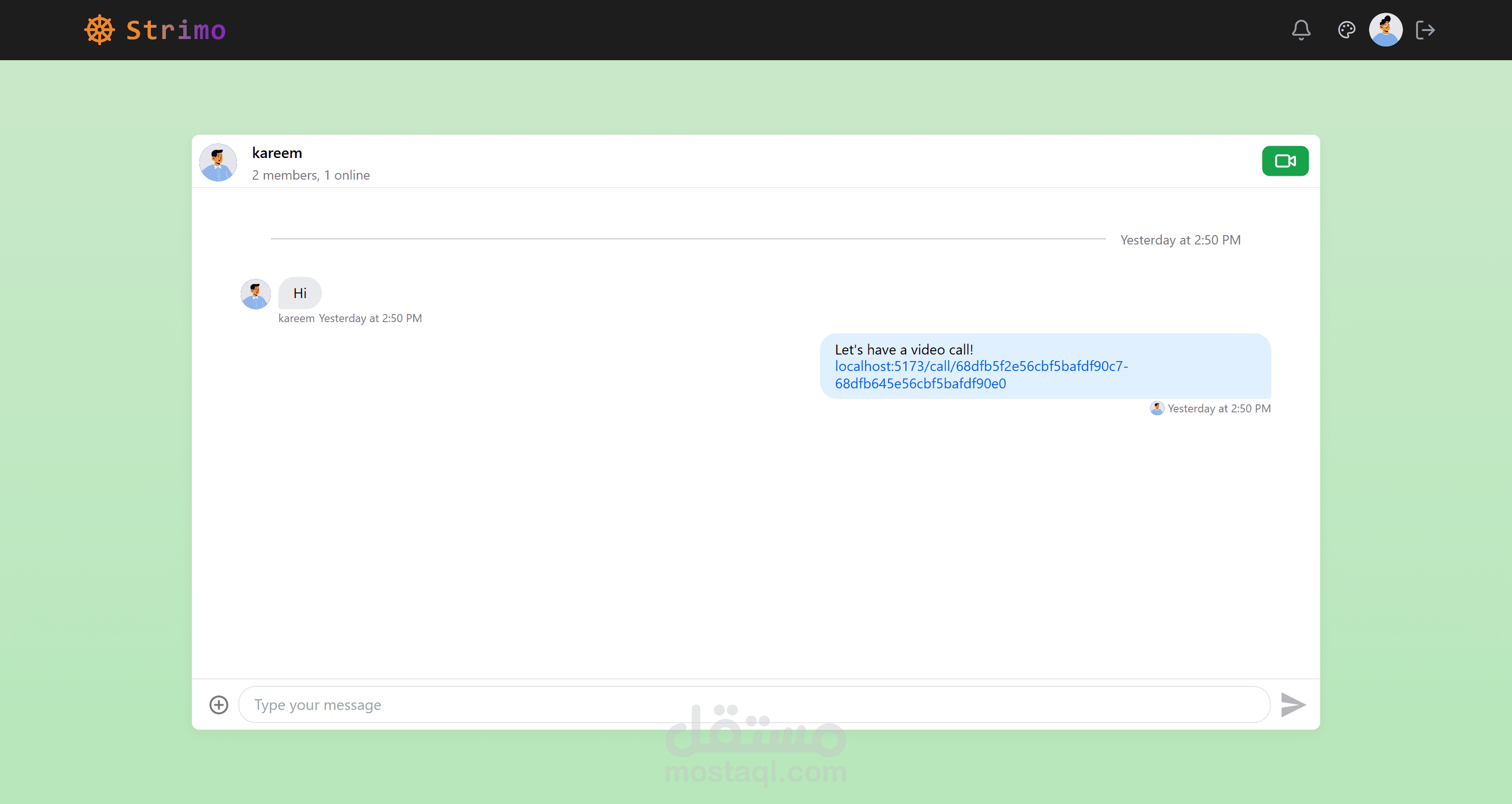The height and width of the screenshot is (804, 1512).
Task: Open the notifications bell
Action: pos(1301,30)
